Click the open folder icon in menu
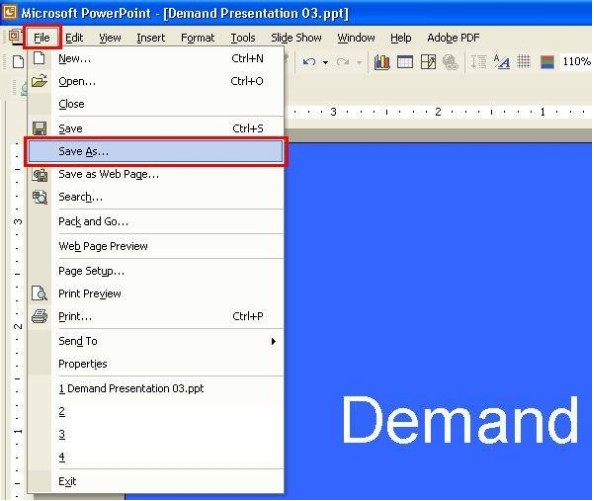This screenshot has width=594, height=501. click(x=39, y=81)
